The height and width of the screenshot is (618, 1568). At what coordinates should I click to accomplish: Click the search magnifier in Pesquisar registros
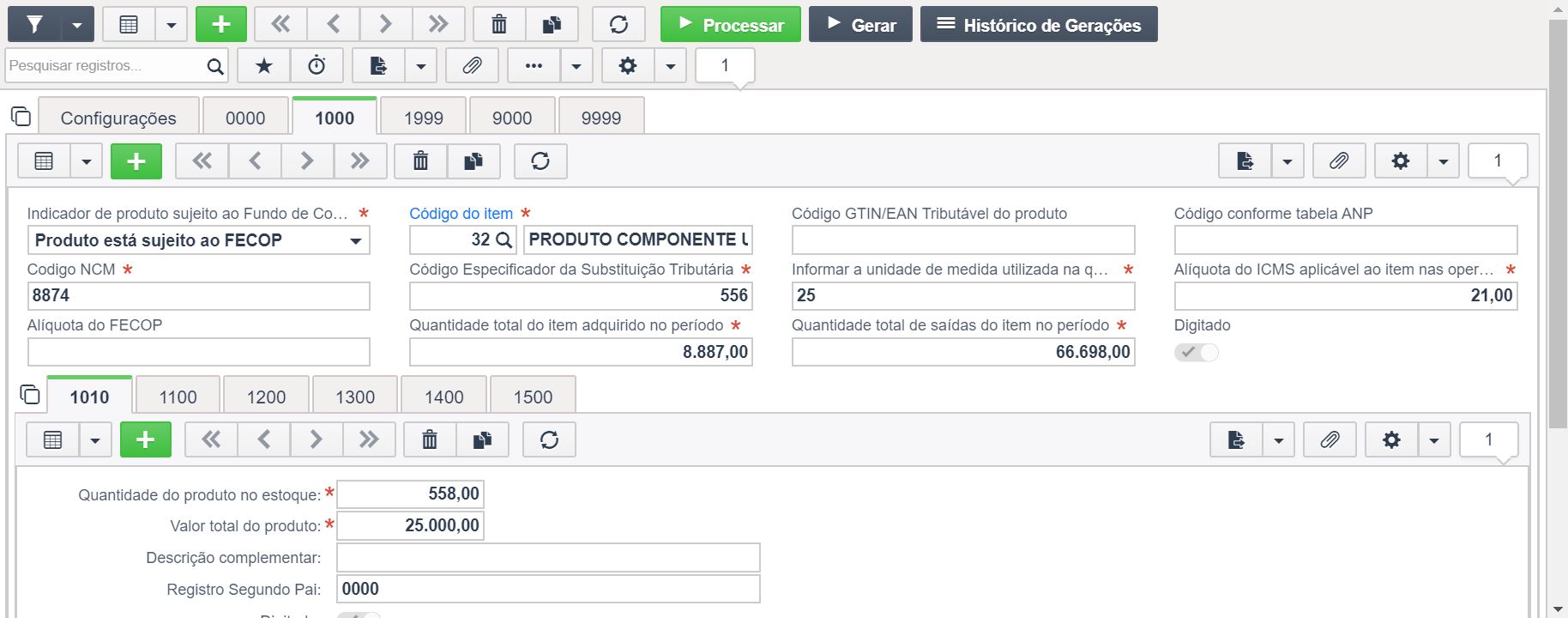215,66
